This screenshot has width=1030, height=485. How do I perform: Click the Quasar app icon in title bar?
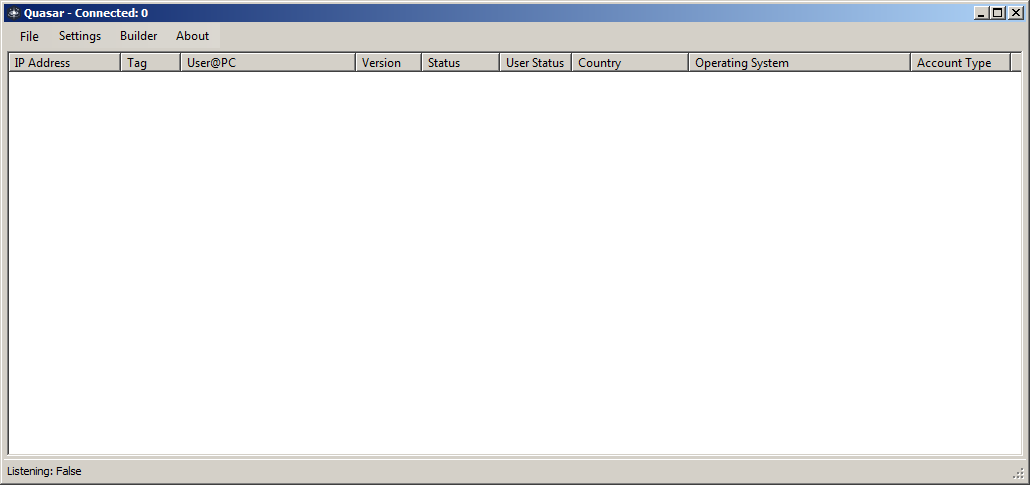(14, 13)
